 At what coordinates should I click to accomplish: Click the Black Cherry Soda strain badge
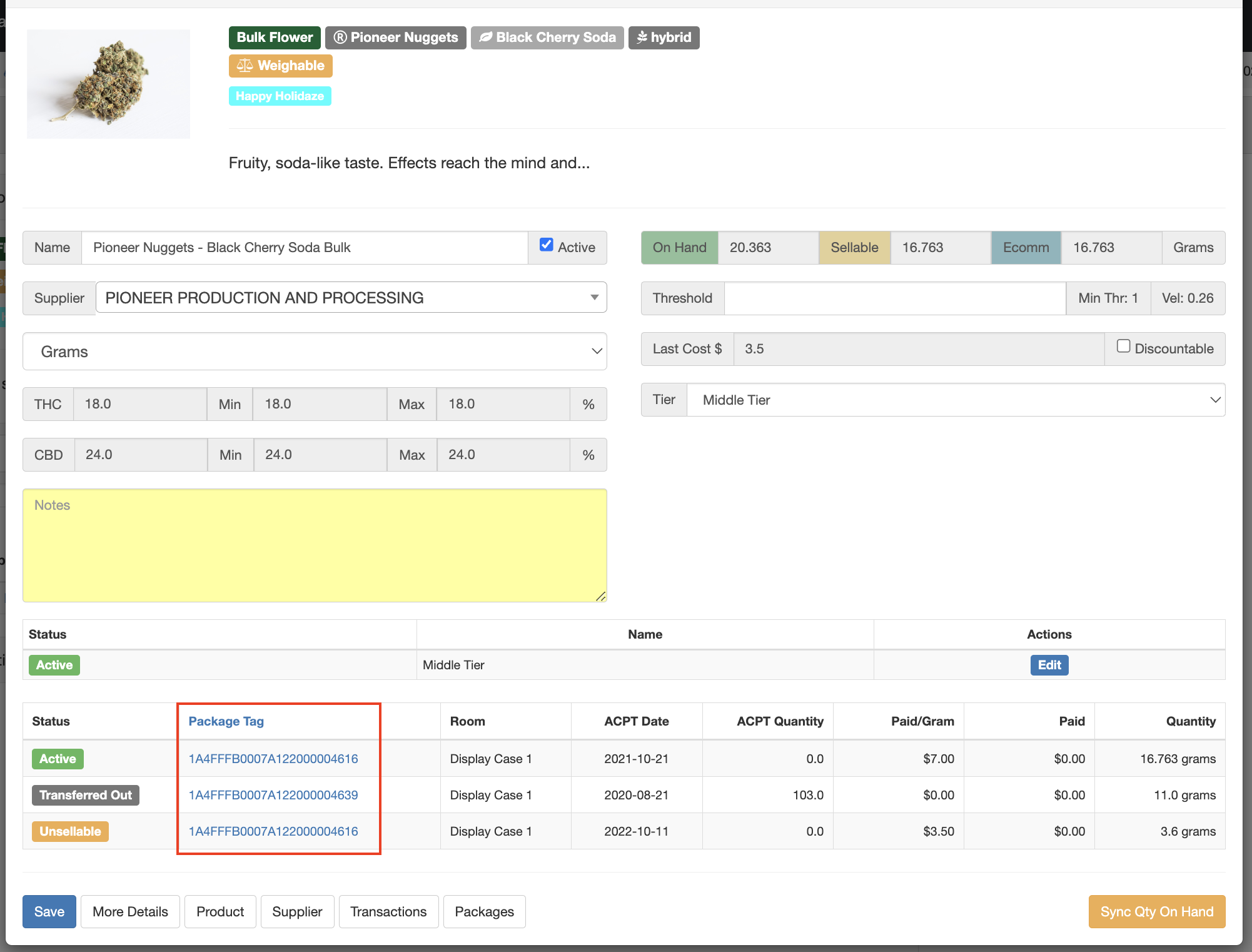pyautogui.click(x=547, y=38)
